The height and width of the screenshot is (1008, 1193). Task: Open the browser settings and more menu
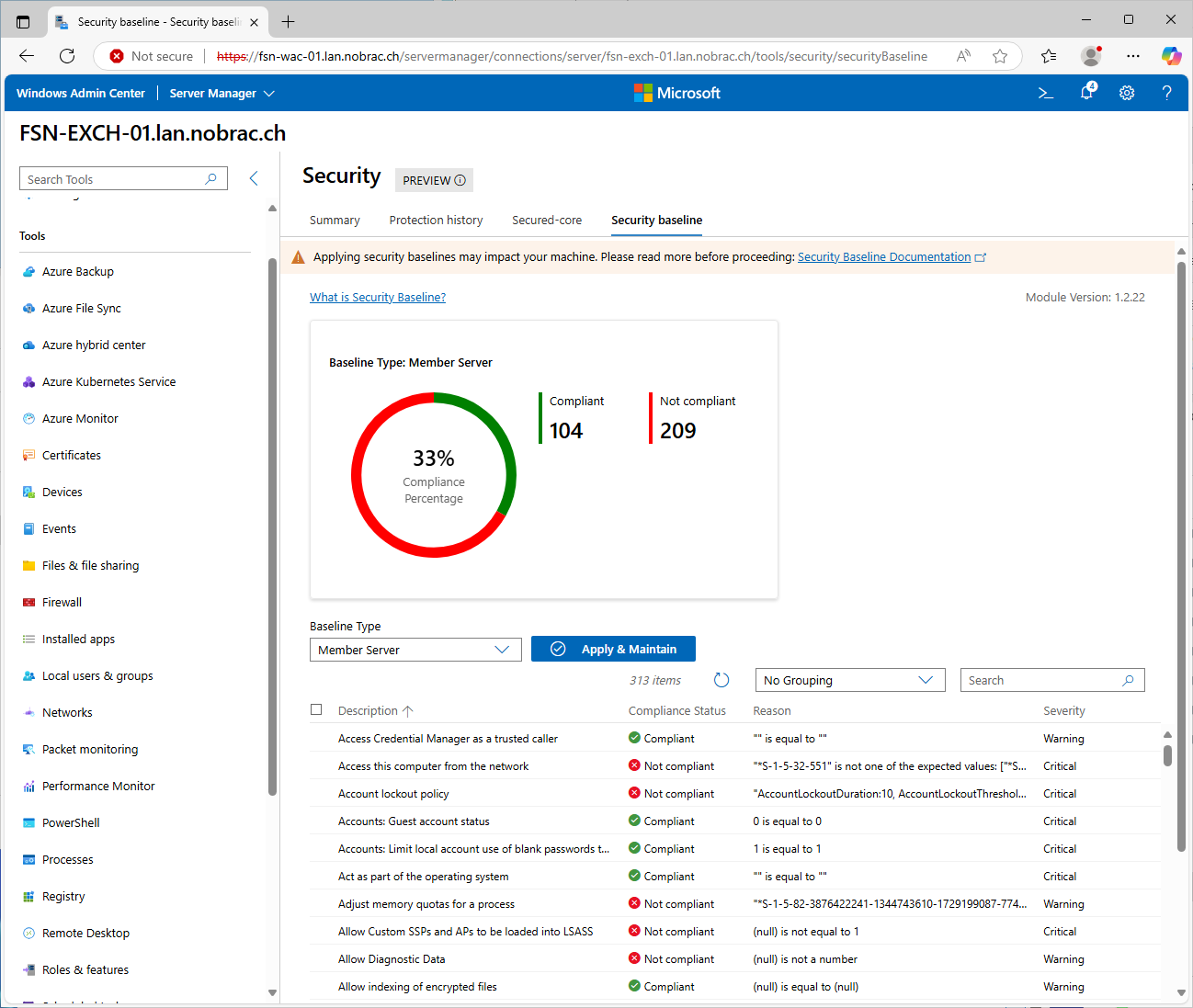coord(1133,56)
